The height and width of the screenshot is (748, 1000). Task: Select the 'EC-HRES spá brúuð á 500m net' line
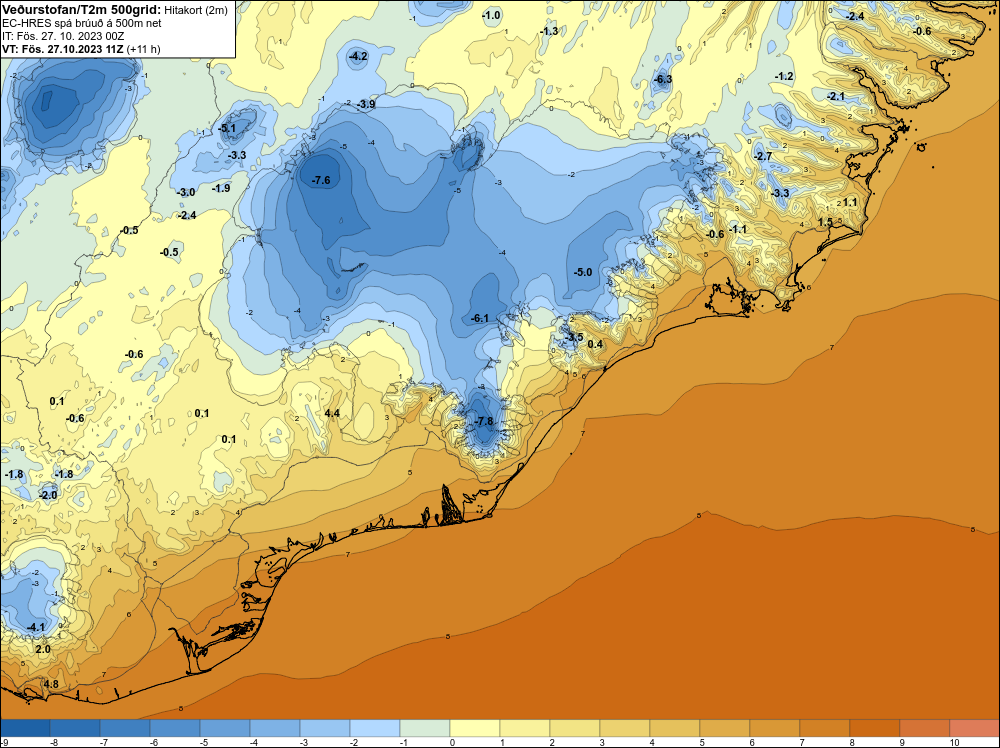(82, 23)
